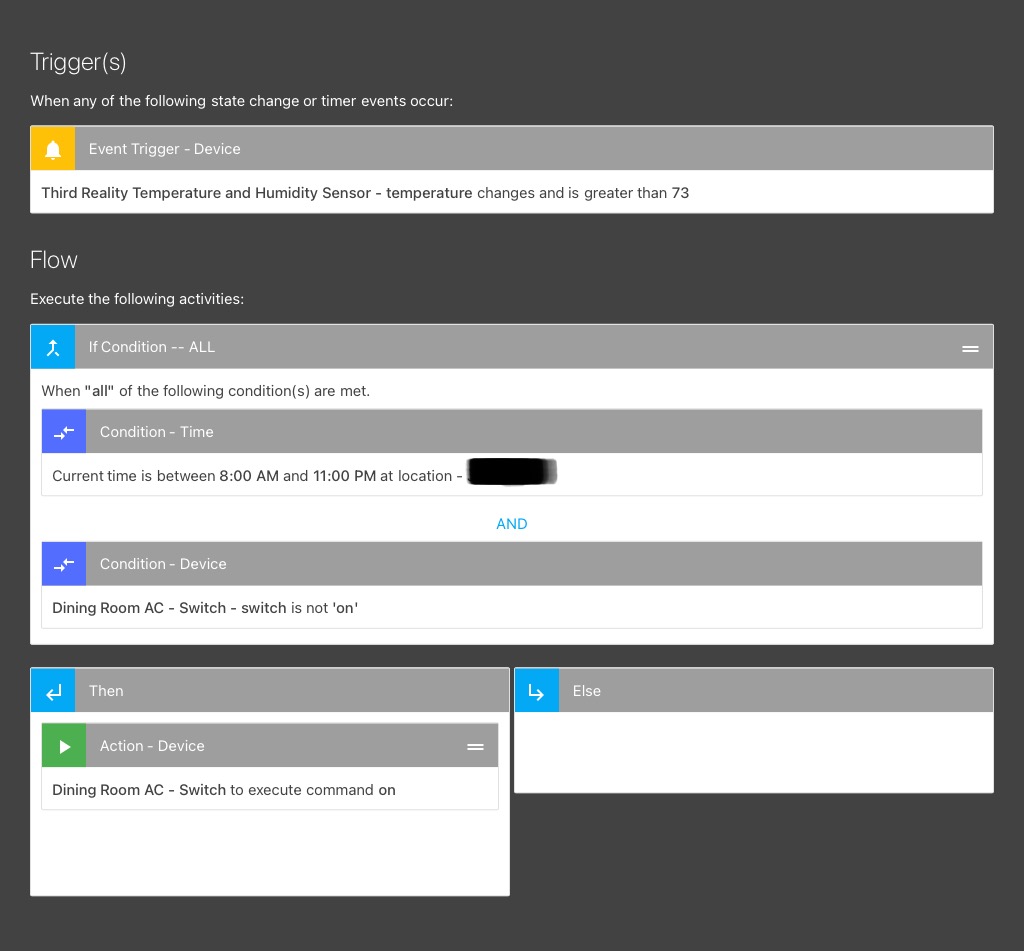Screen dimensions: 1024x951
Task: Select the Then branch header
Action: click(x=270, y=690)
